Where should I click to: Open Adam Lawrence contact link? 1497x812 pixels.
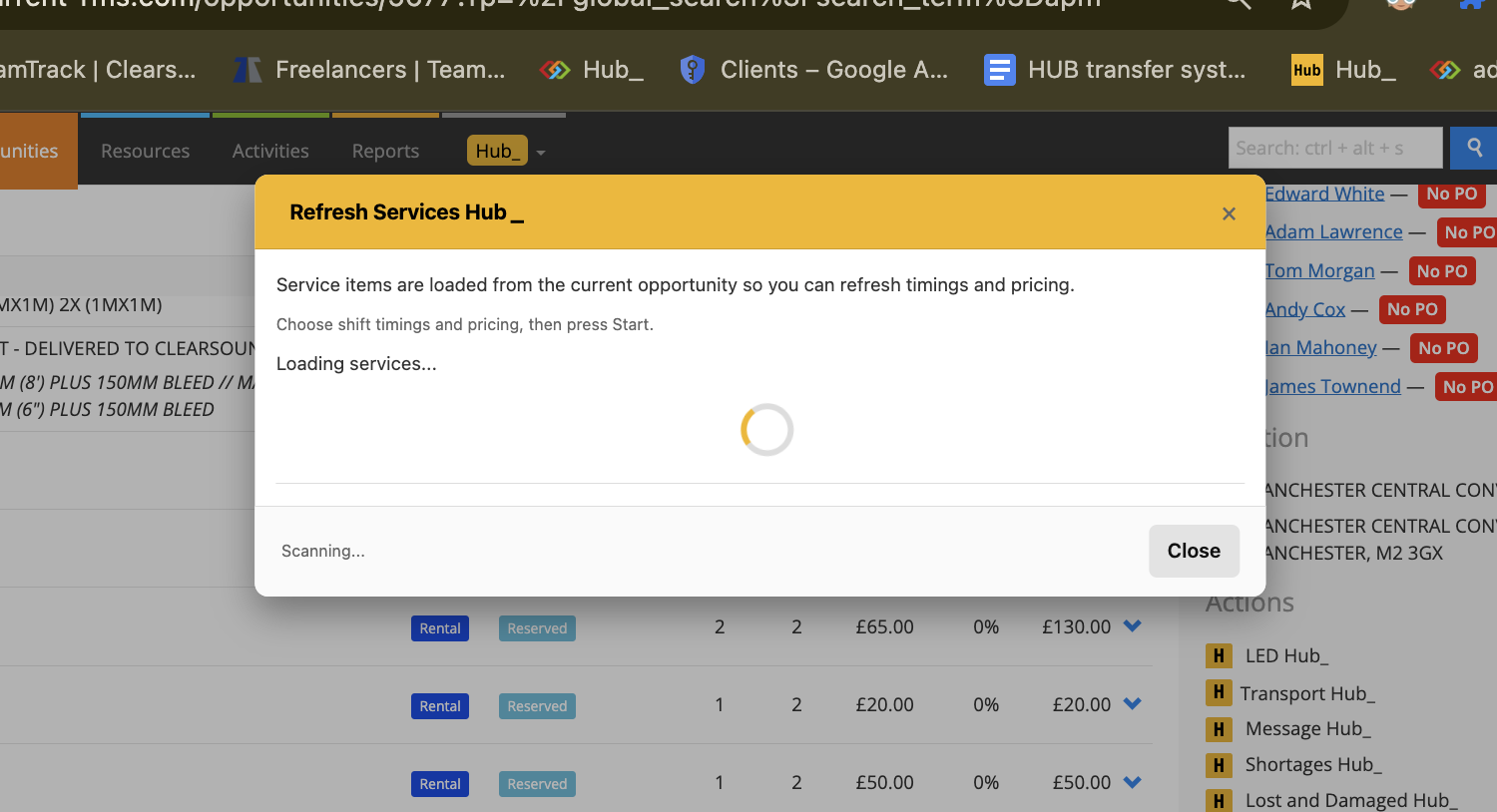coord(1333,231)
